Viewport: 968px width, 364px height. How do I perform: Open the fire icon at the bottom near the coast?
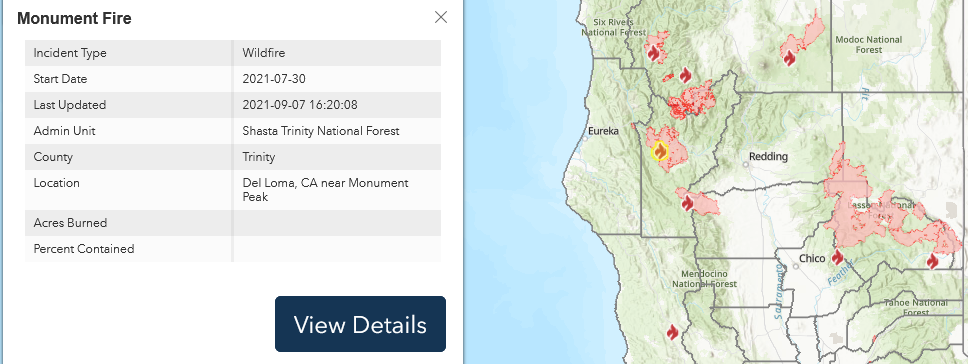point(672,332)
